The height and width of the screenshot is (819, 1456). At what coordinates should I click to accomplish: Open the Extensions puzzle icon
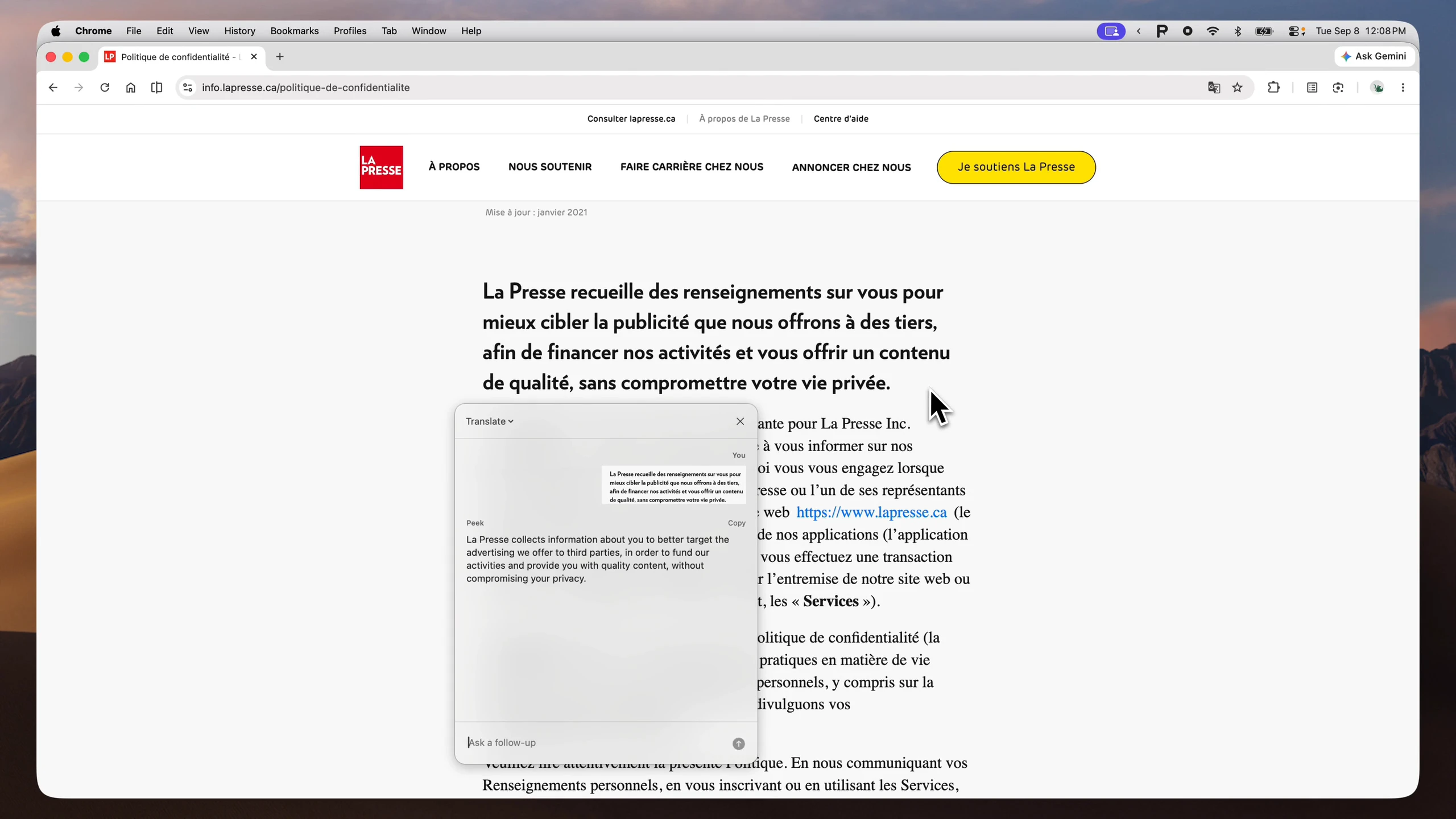(1273, 88)
